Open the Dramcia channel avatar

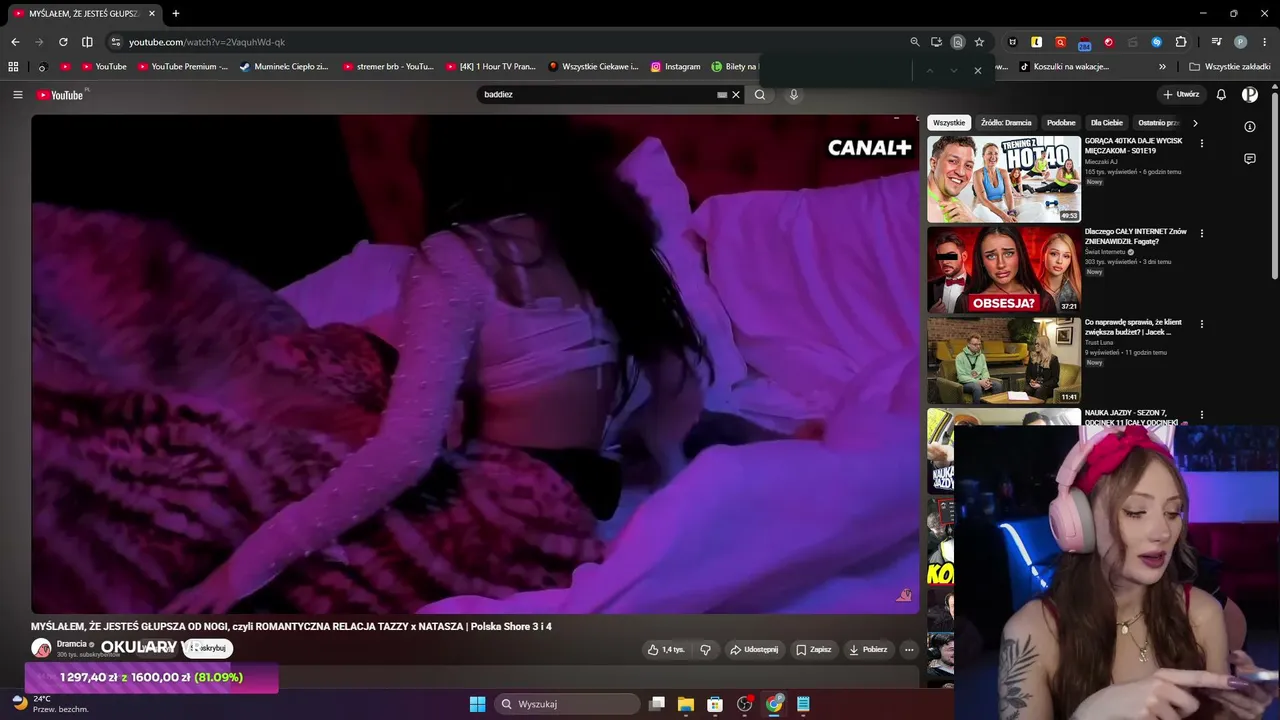[x=41, y=648]
